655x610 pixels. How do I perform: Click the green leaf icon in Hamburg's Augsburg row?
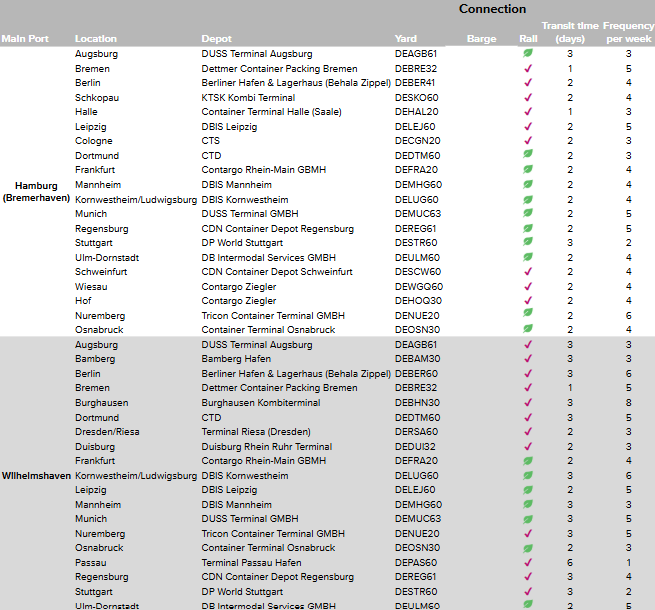pyautogui.click(x=528, y=53)
